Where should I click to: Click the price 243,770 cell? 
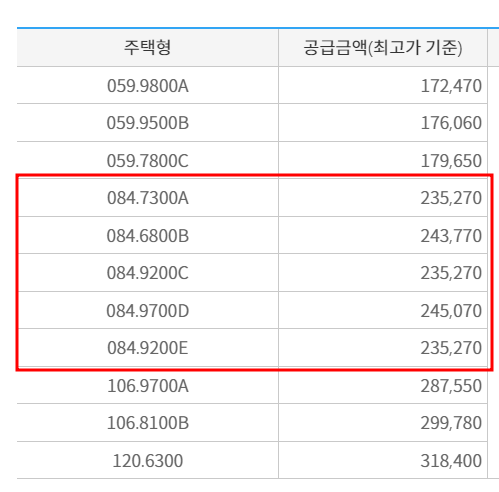pyautogui.click(x=383, y=235)
